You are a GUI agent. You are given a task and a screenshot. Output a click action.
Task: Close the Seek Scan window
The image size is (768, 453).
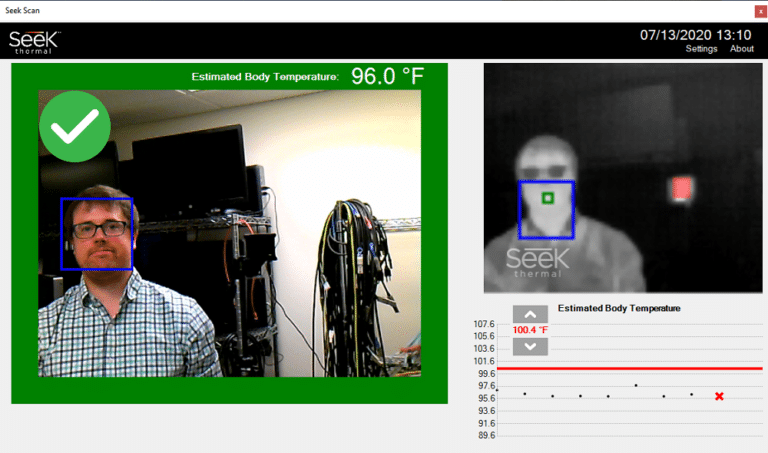point(760,11)
